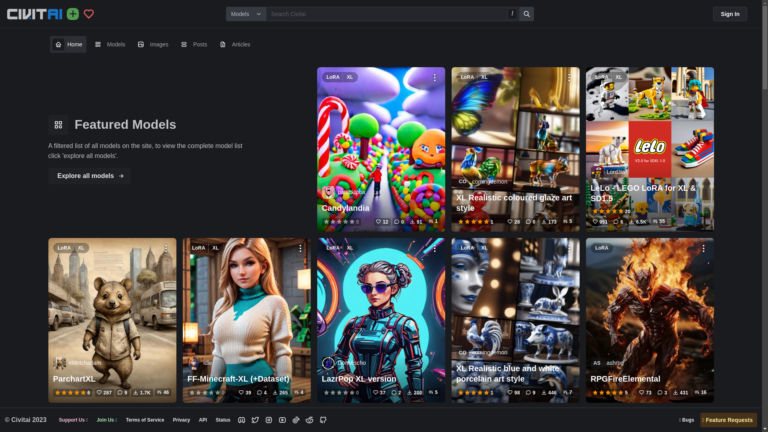Click the red heart support icon

point(89,14)
